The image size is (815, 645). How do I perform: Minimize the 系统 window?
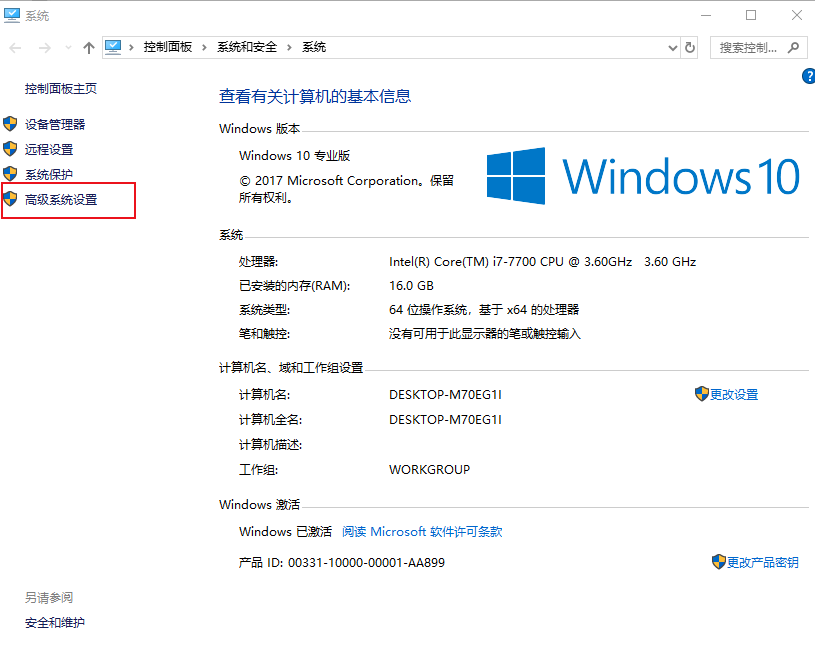click(706, 16)
